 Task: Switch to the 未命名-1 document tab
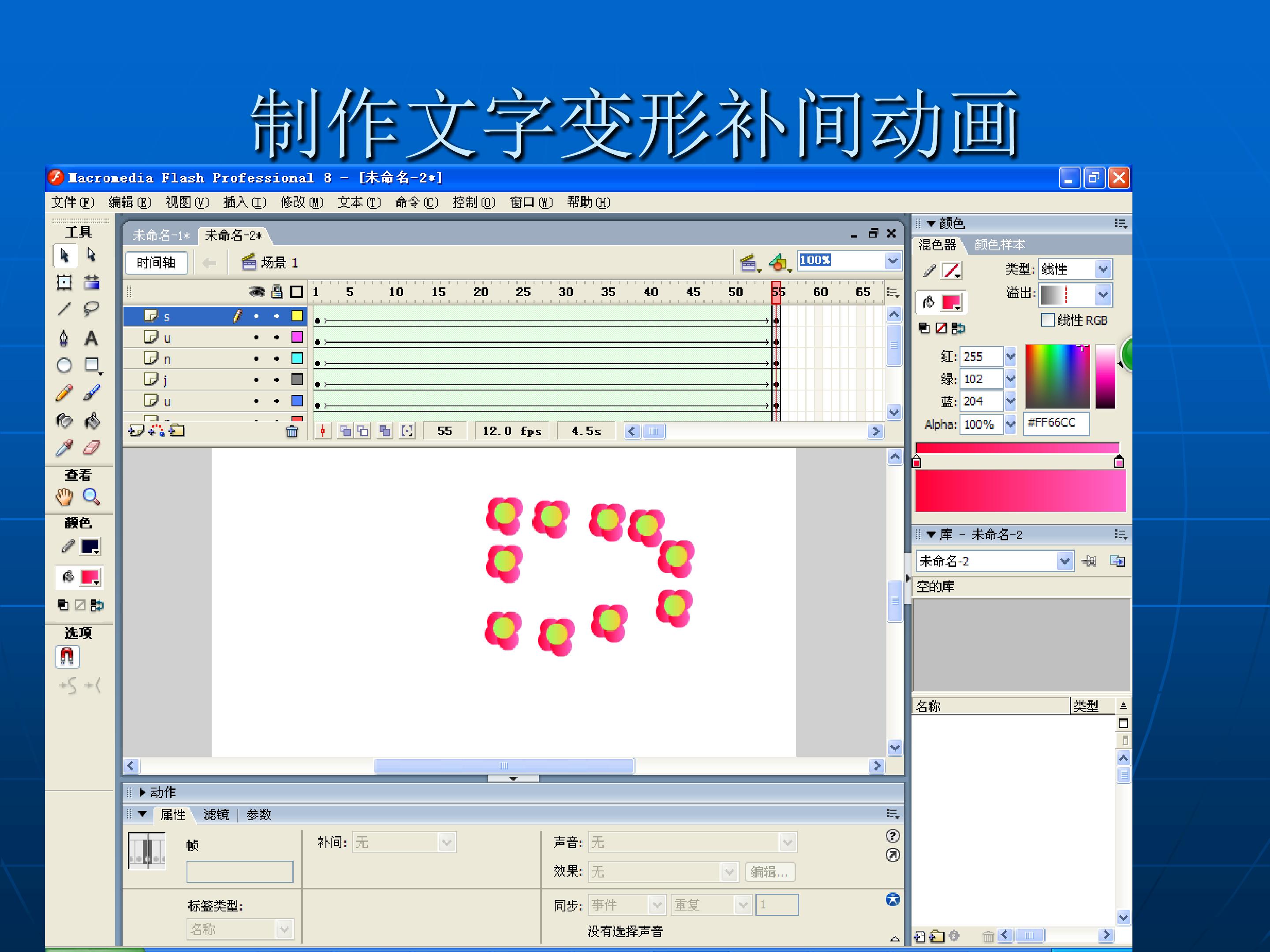[161, 235]
